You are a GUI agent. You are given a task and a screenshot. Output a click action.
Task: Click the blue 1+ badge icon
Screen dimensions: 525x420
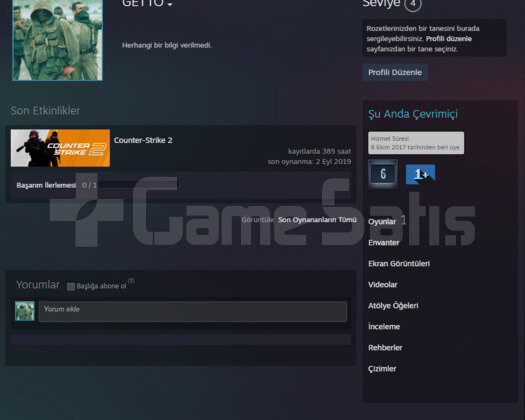coord(421,174)
